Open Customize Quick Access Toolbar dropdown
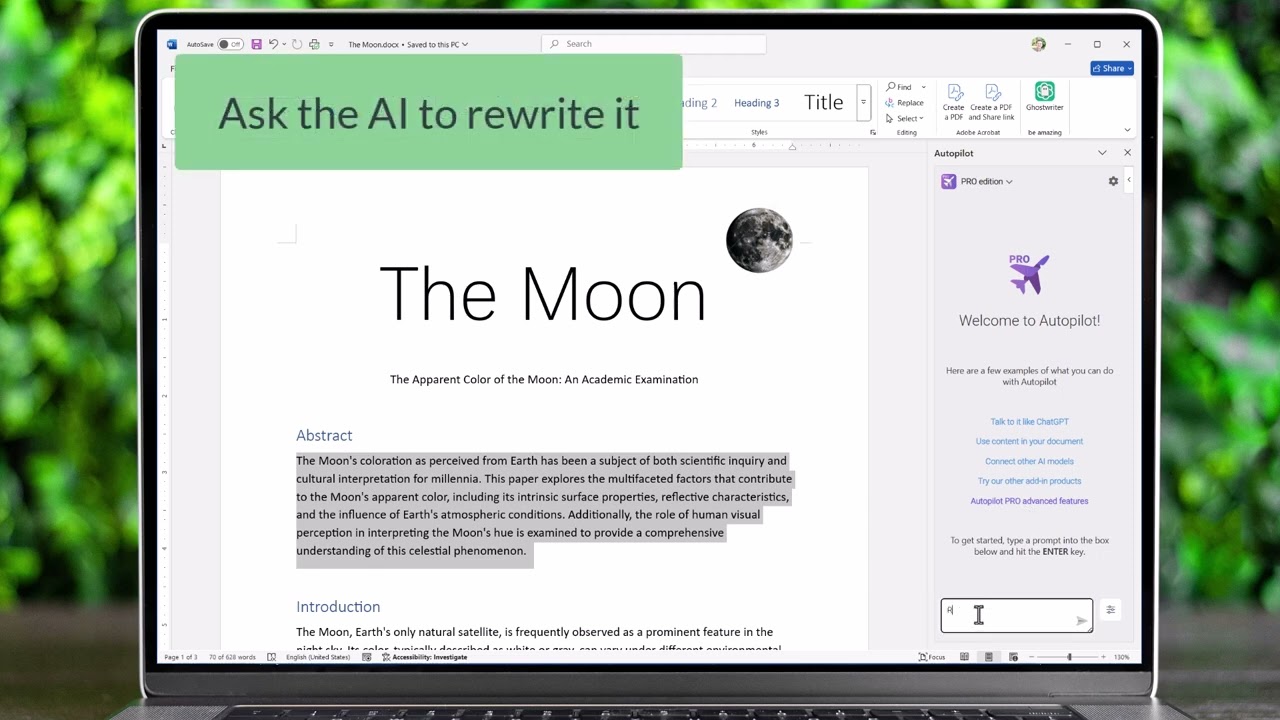 pos(331,44)
